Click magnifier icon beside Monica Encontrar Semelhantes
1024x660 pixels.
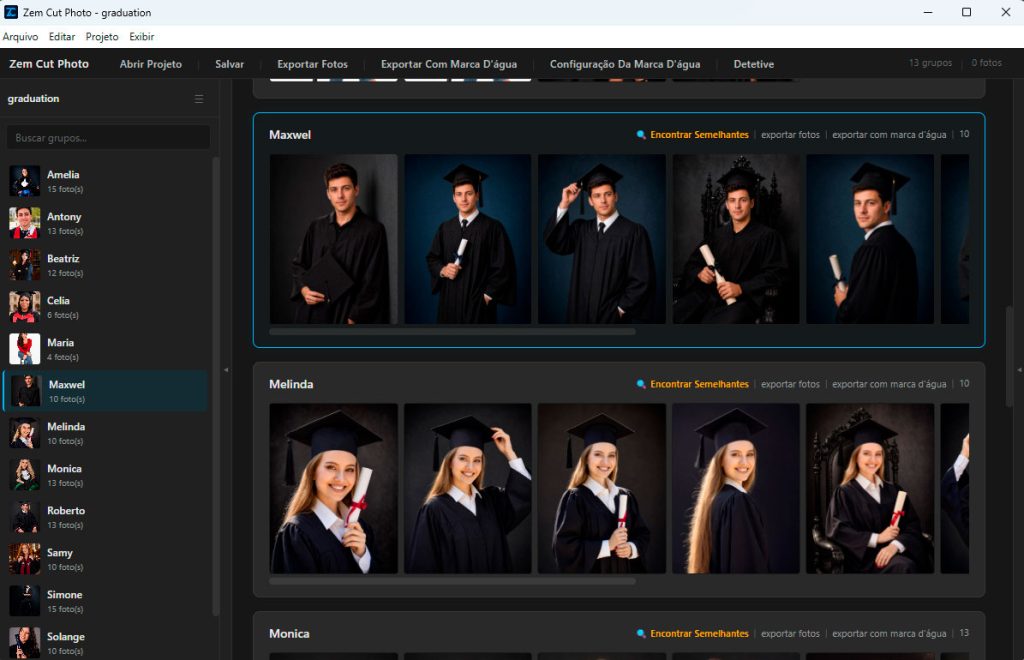[x=641, y=633]
